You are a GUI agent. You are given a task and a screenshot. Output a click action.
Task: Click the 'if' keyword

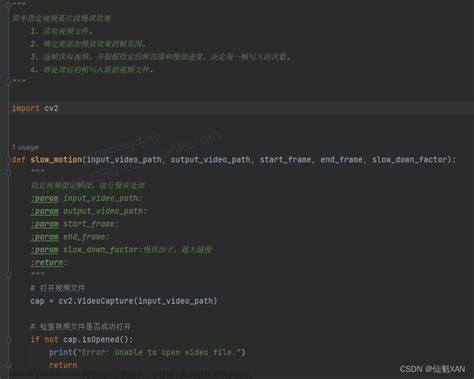tap(35, 340)
